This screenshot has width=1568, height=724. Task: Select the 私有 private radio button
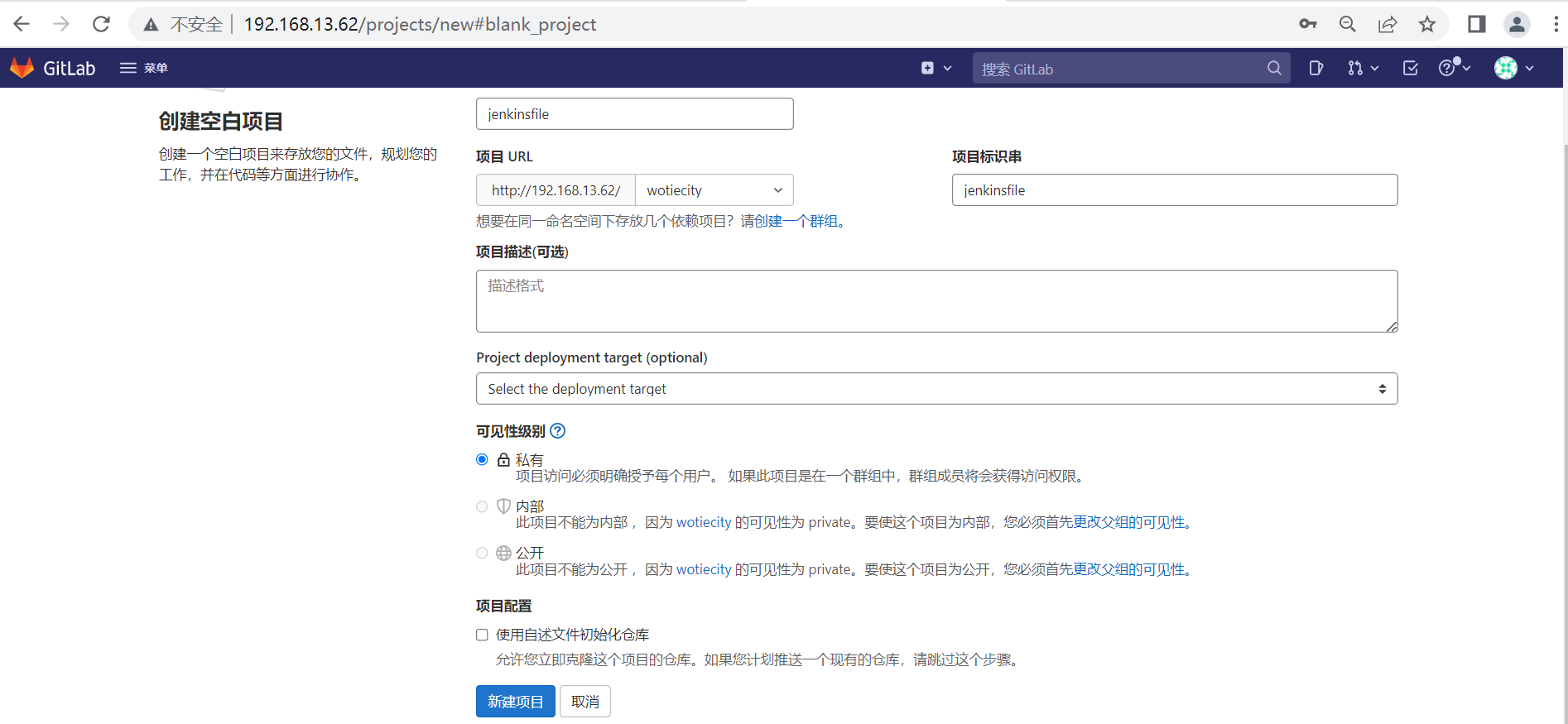pos(482,459)
